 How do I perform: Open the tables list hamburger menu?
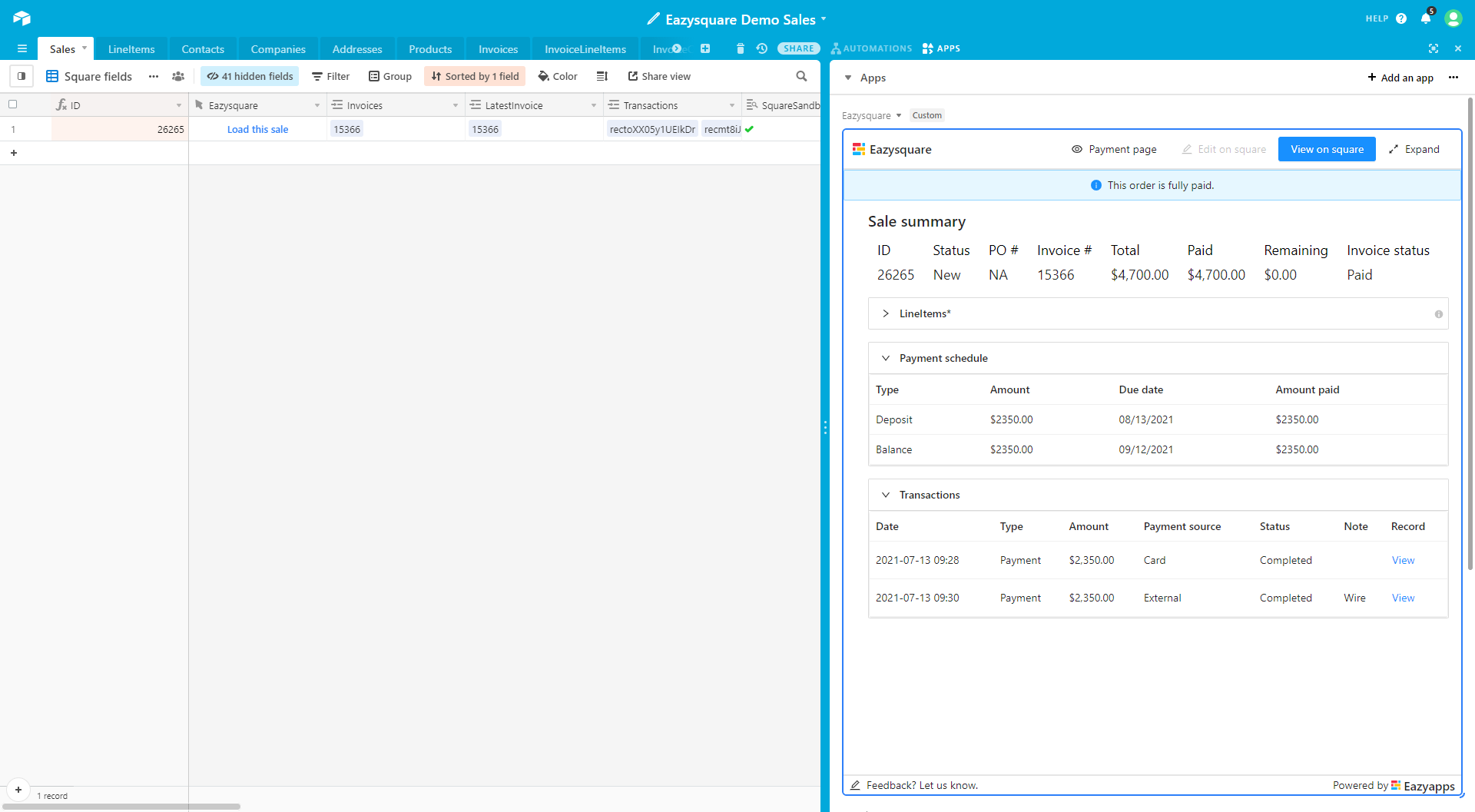[x=22, y=49]
